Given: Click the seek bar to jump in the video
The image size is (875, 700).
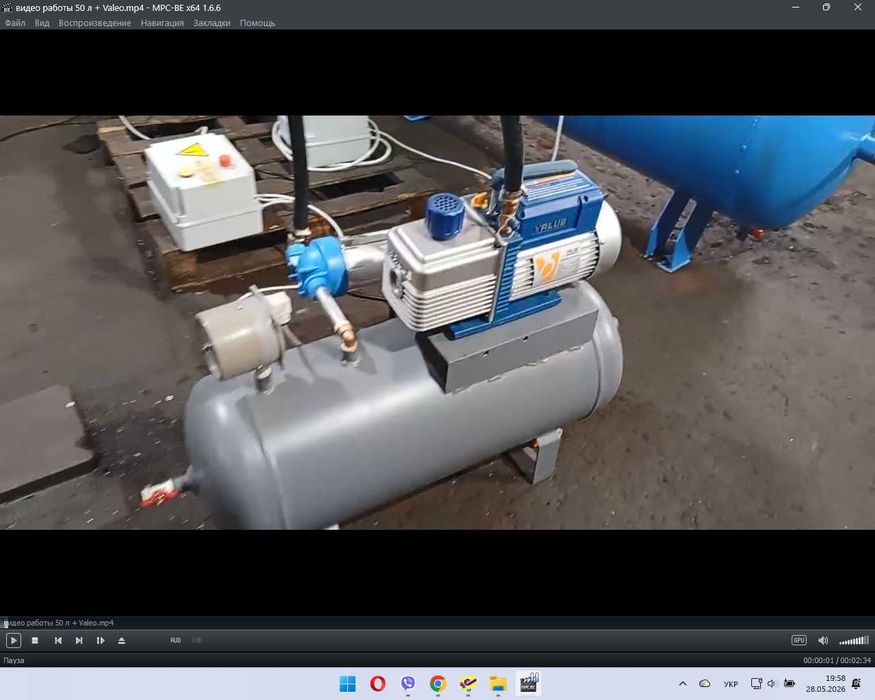Looking at the screenshot, I should [x=438, y=623].
